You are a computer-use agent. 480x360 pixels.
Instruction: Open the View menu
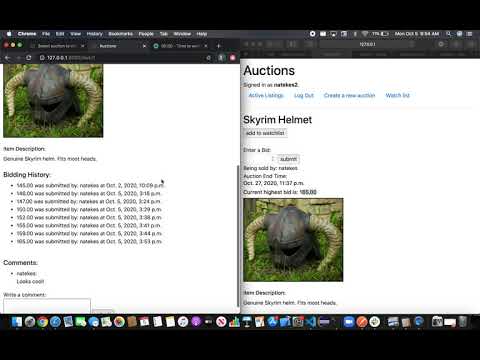(x=76, y=34)
